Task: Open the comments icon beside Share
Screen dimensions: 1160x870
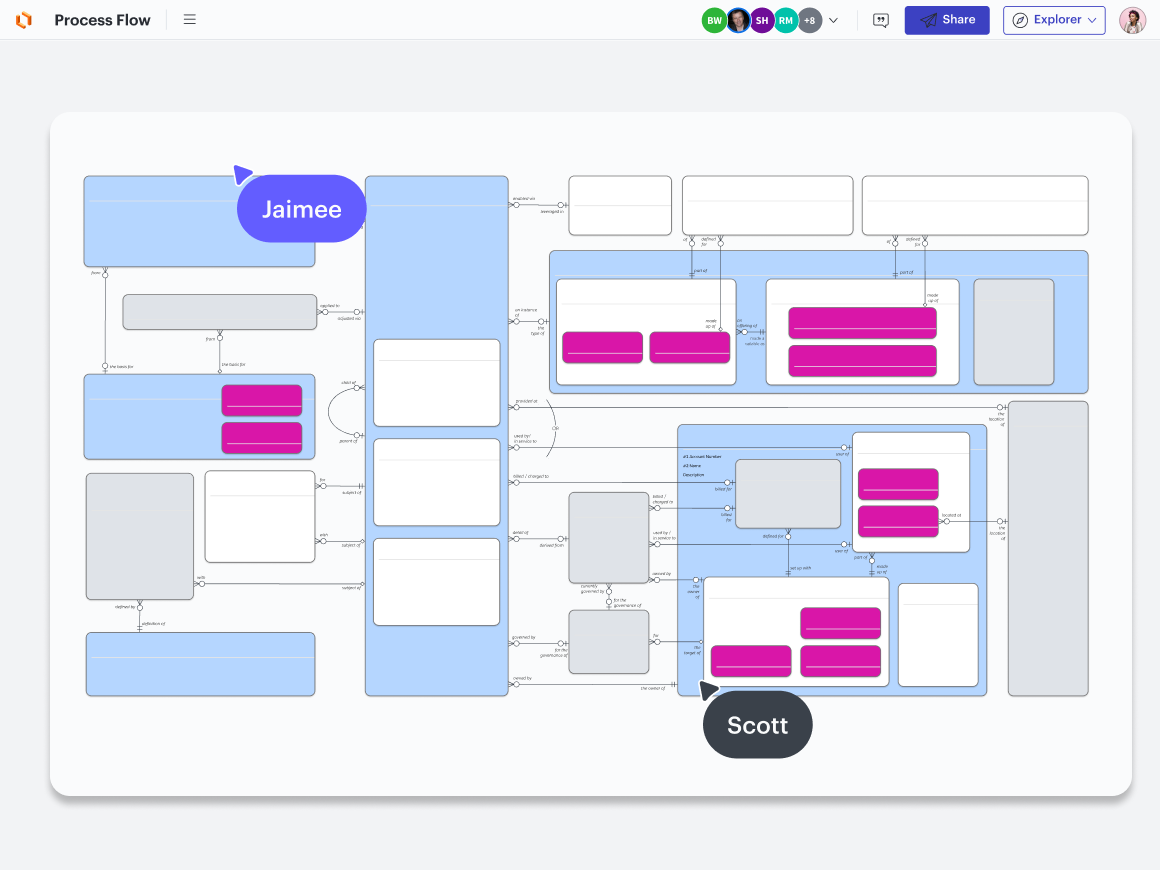Action: click(x=881, y=20)
